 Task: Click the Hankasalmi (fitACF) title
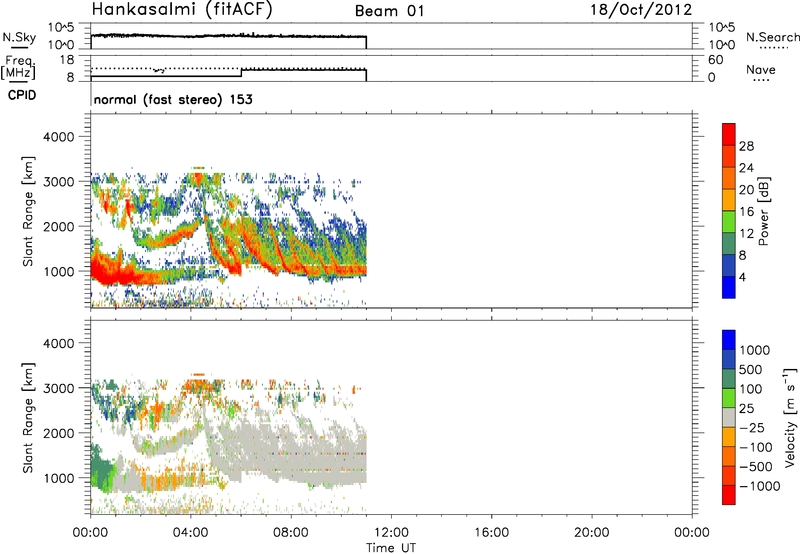coord(182,10)
